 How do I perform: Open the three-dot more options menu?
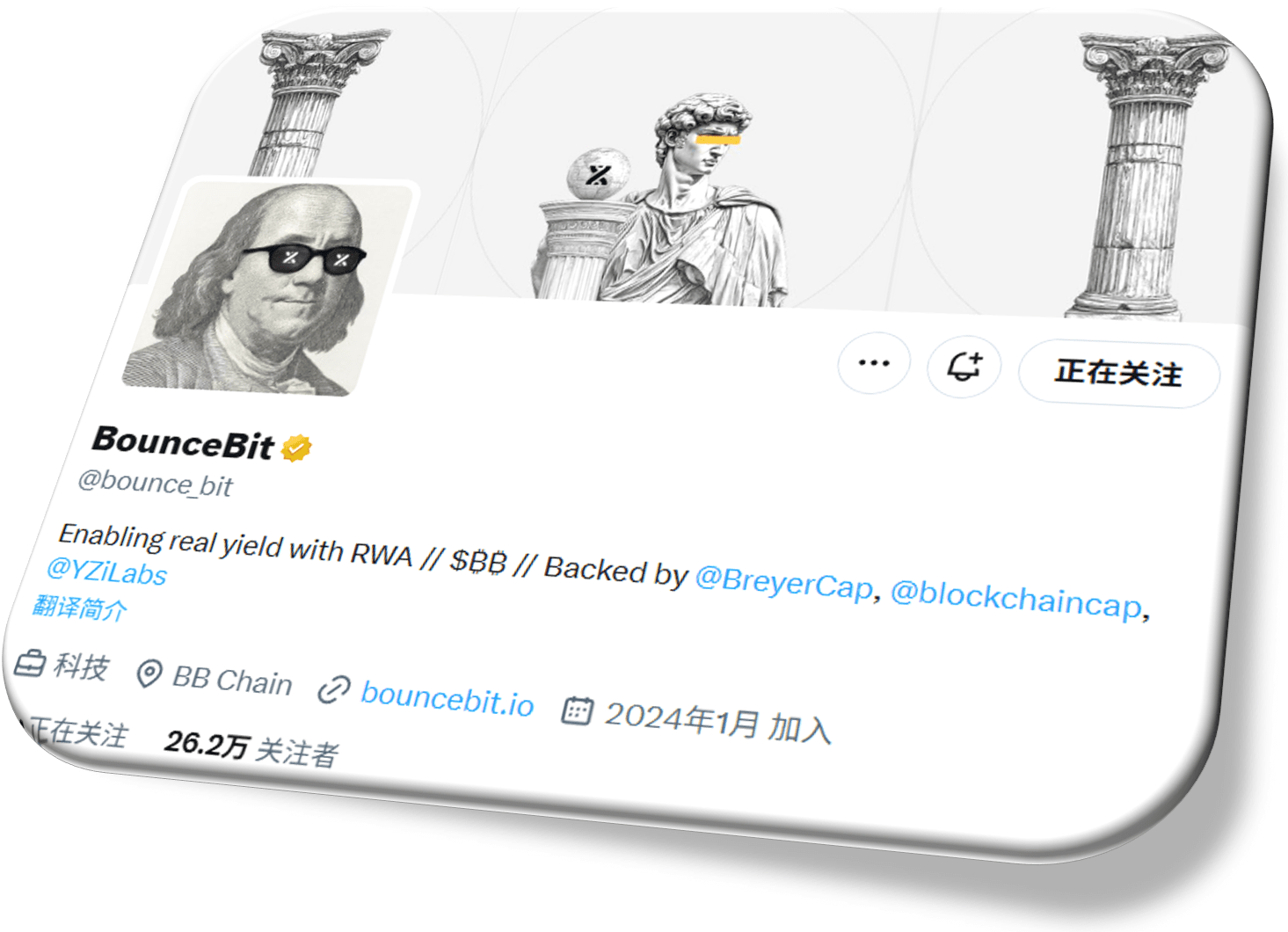pyautogui.click(x=874, y=363)
